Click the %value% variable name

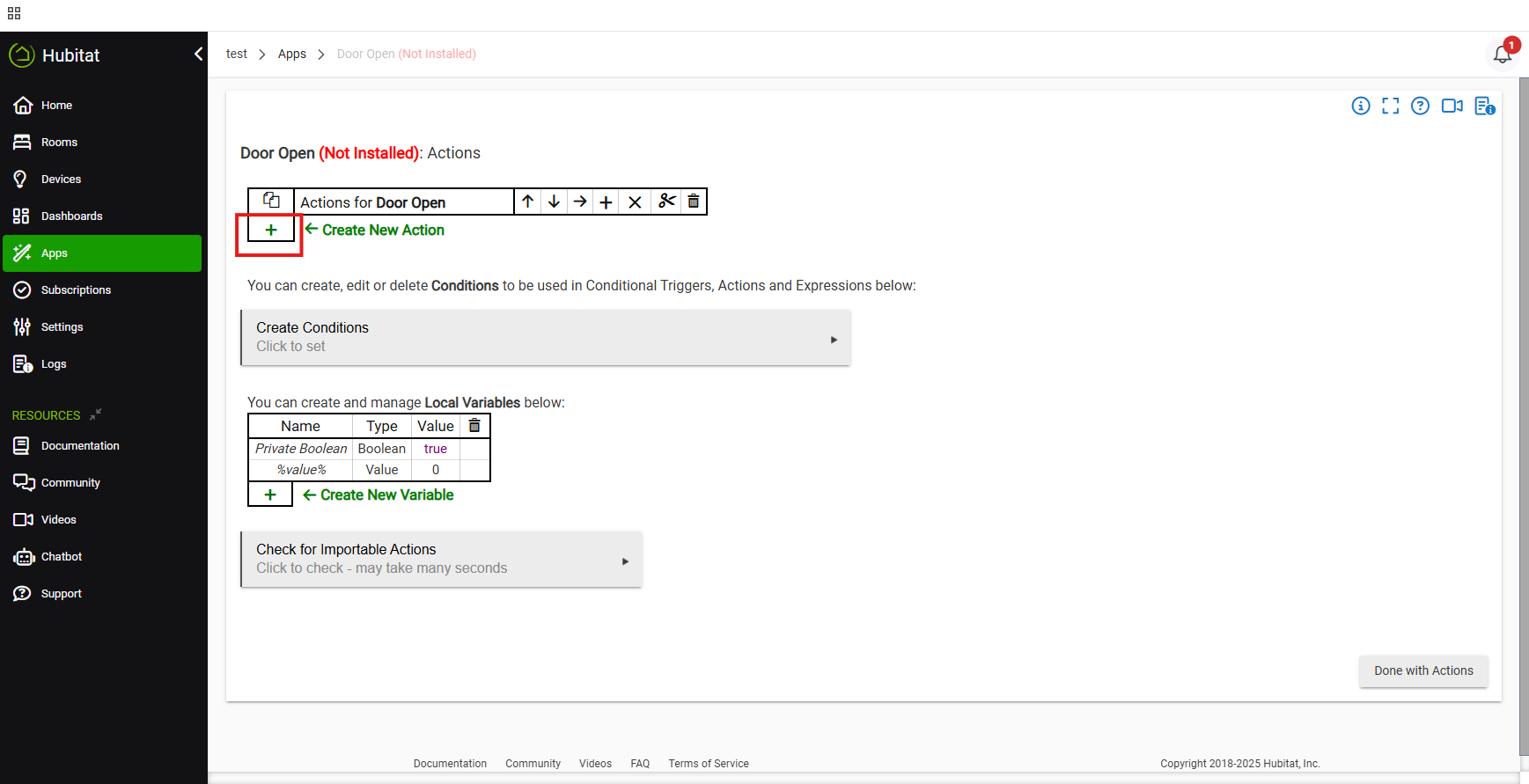(x=301, y=470)
